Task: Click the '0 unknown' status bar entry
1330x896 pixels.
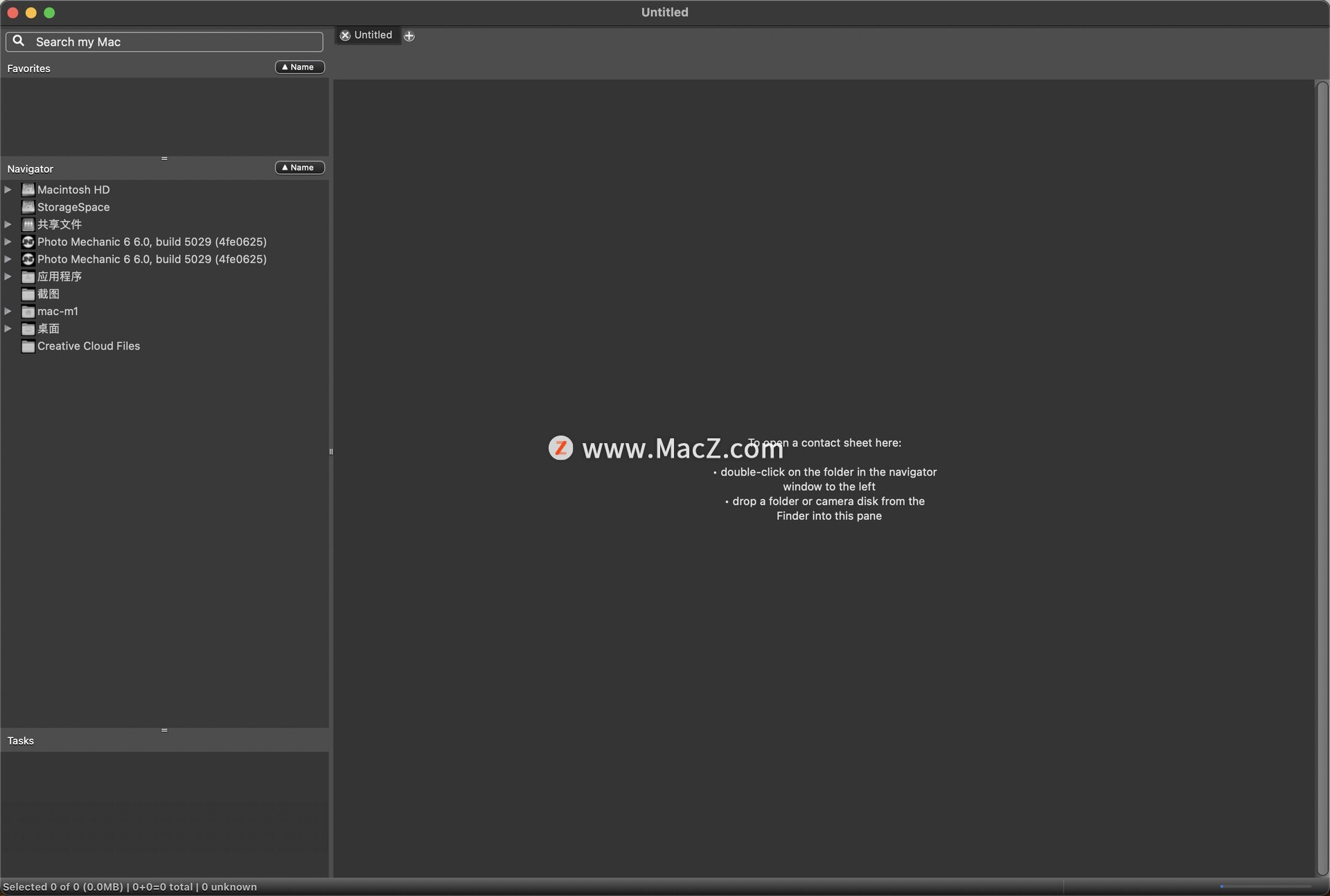Action: [229, 887]
